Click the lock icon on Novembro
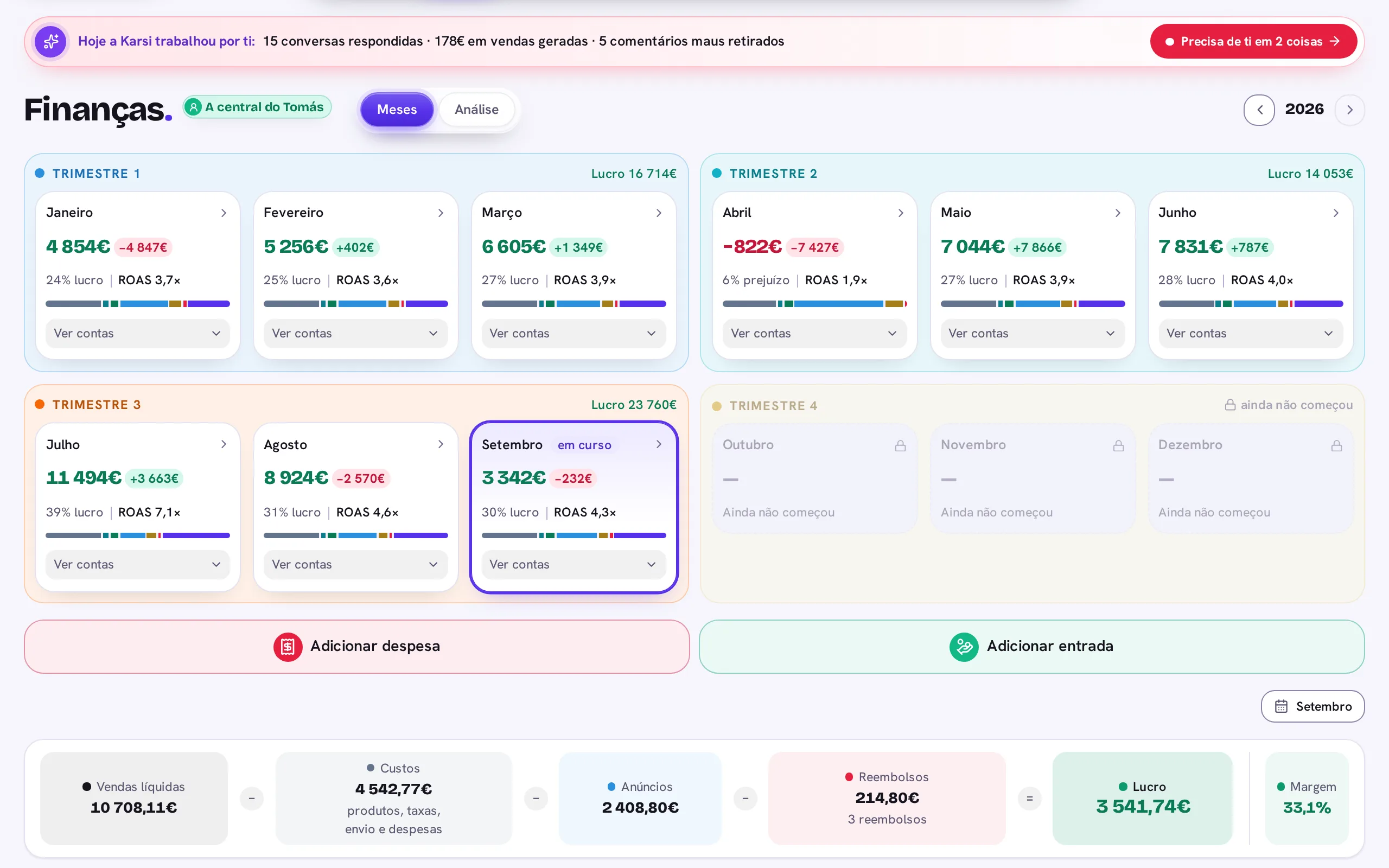The width and height of the screenshot is (1389, 868). (x=1119, y=445)
